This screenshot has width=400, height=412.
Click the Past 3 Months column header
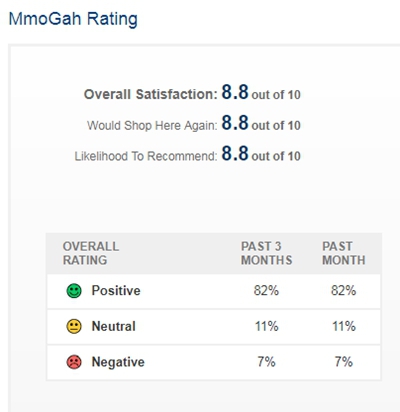(x=267, y=253)
